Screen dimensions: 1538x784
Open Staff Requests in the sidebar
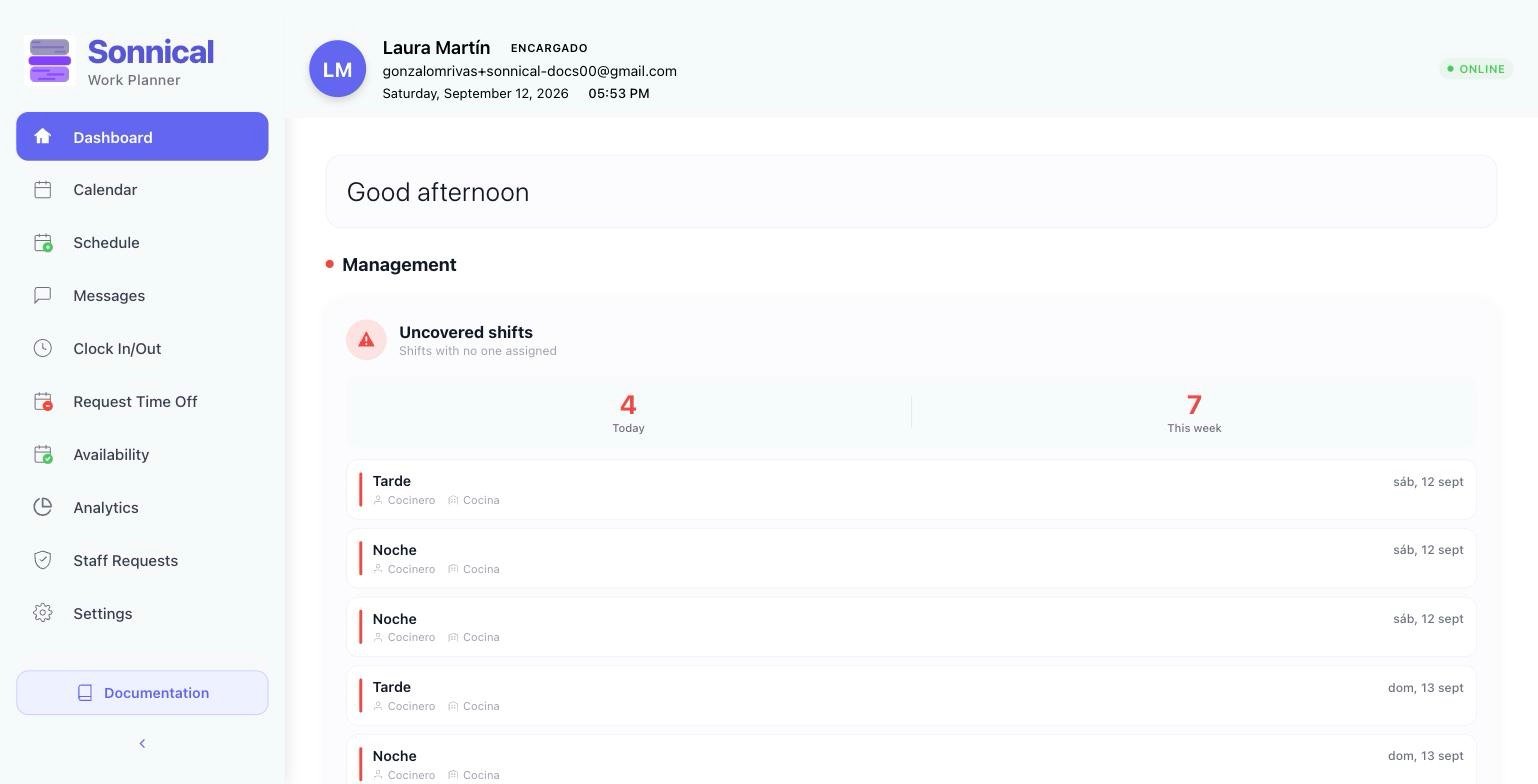142,560
